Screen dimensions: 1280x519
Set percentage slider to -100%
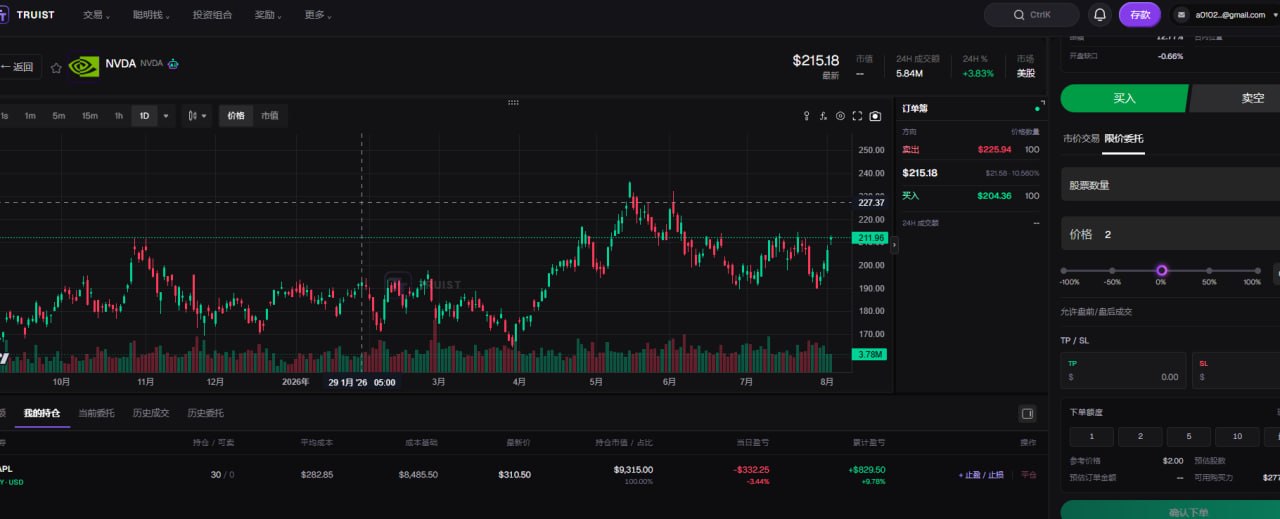coord(1064,270)
